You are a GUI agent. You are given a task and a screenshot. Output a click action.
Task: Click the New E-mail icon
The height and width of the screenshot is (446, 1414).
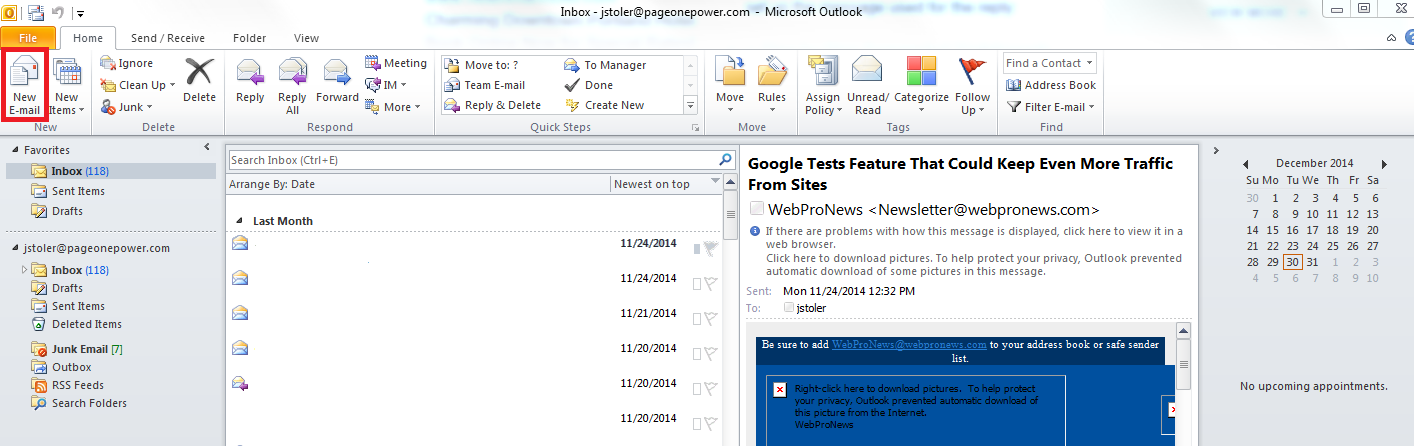[x=24, y=87]
